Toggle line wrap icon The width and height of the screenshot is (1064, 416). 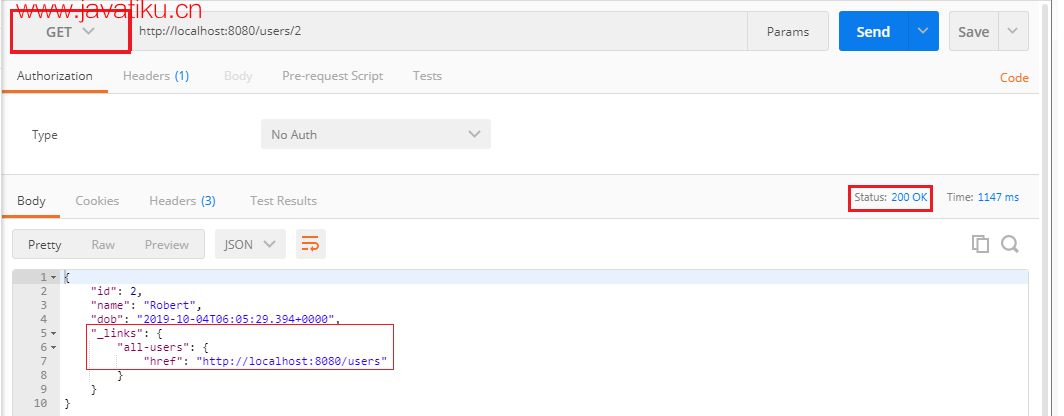(311, 244)
